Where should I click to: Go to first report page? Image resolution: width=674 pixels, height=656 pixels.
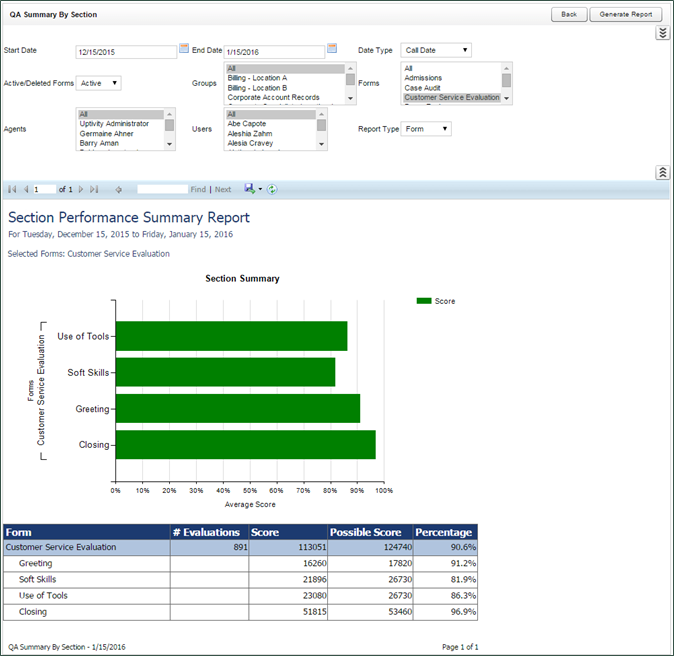13,189
